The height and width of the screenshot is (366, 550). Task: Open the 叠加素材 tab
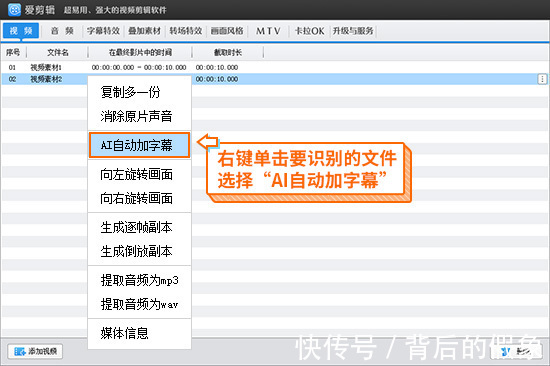point(144,31)
